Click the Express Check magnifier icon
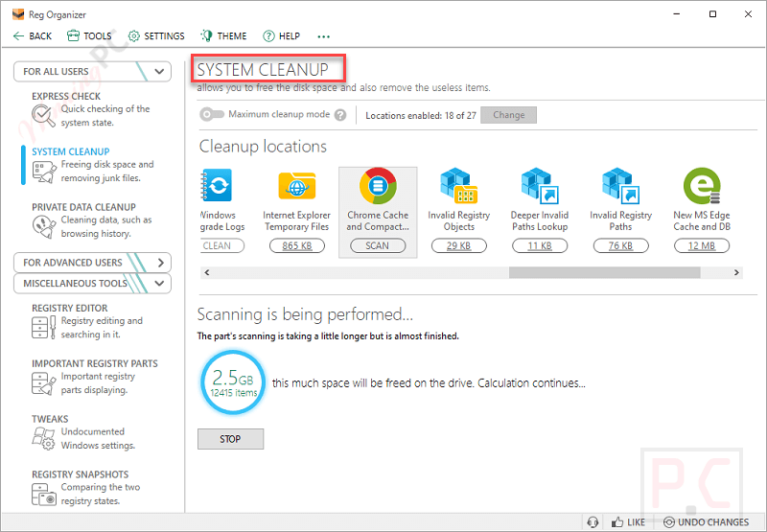 point(44,116)
